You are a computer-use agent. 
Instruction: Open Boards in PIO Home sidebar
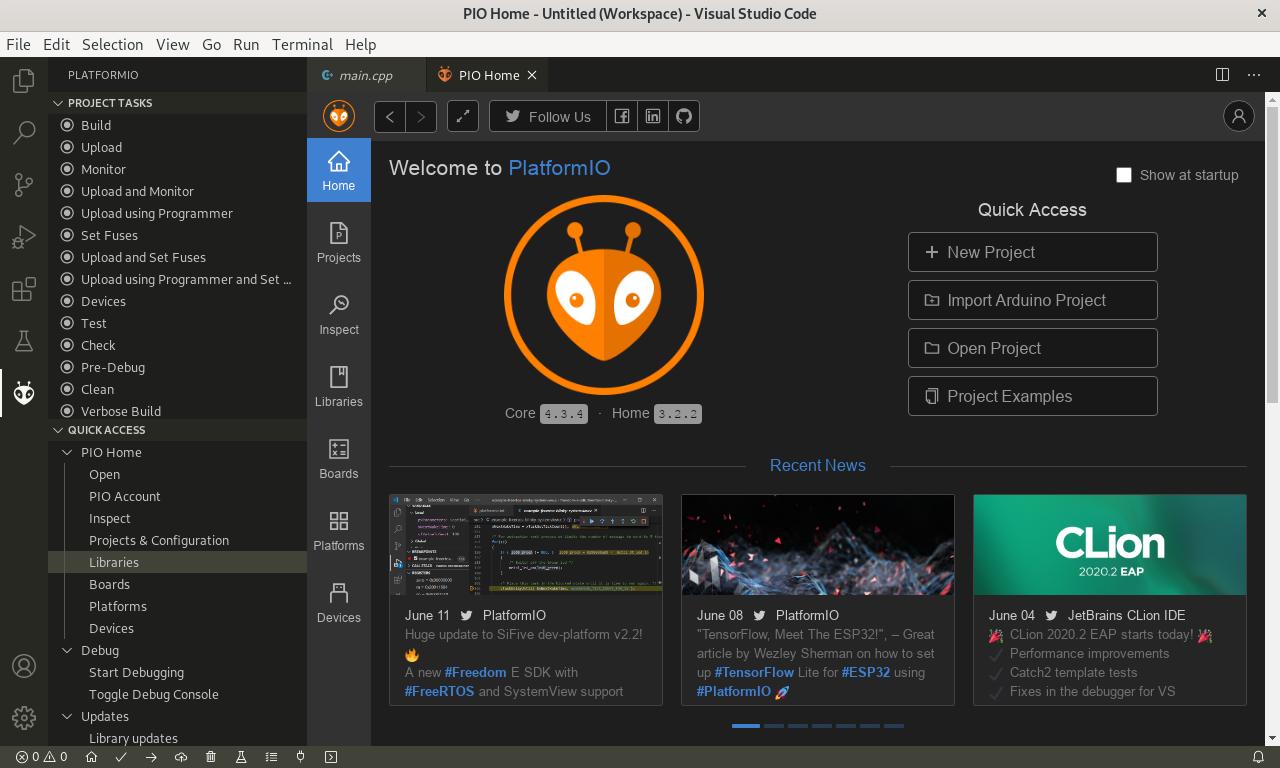tap(339, 459)
